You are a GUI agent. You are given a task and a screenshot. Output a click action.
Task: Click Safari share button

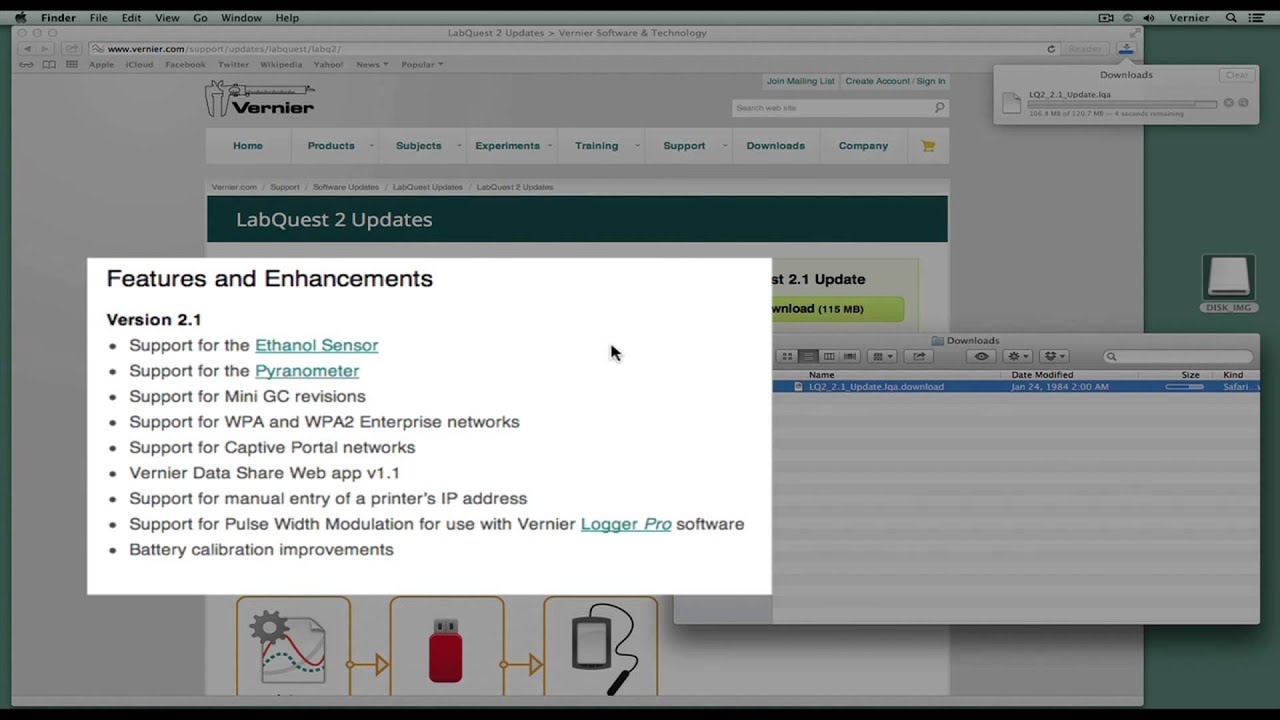(x=71, y=48)
